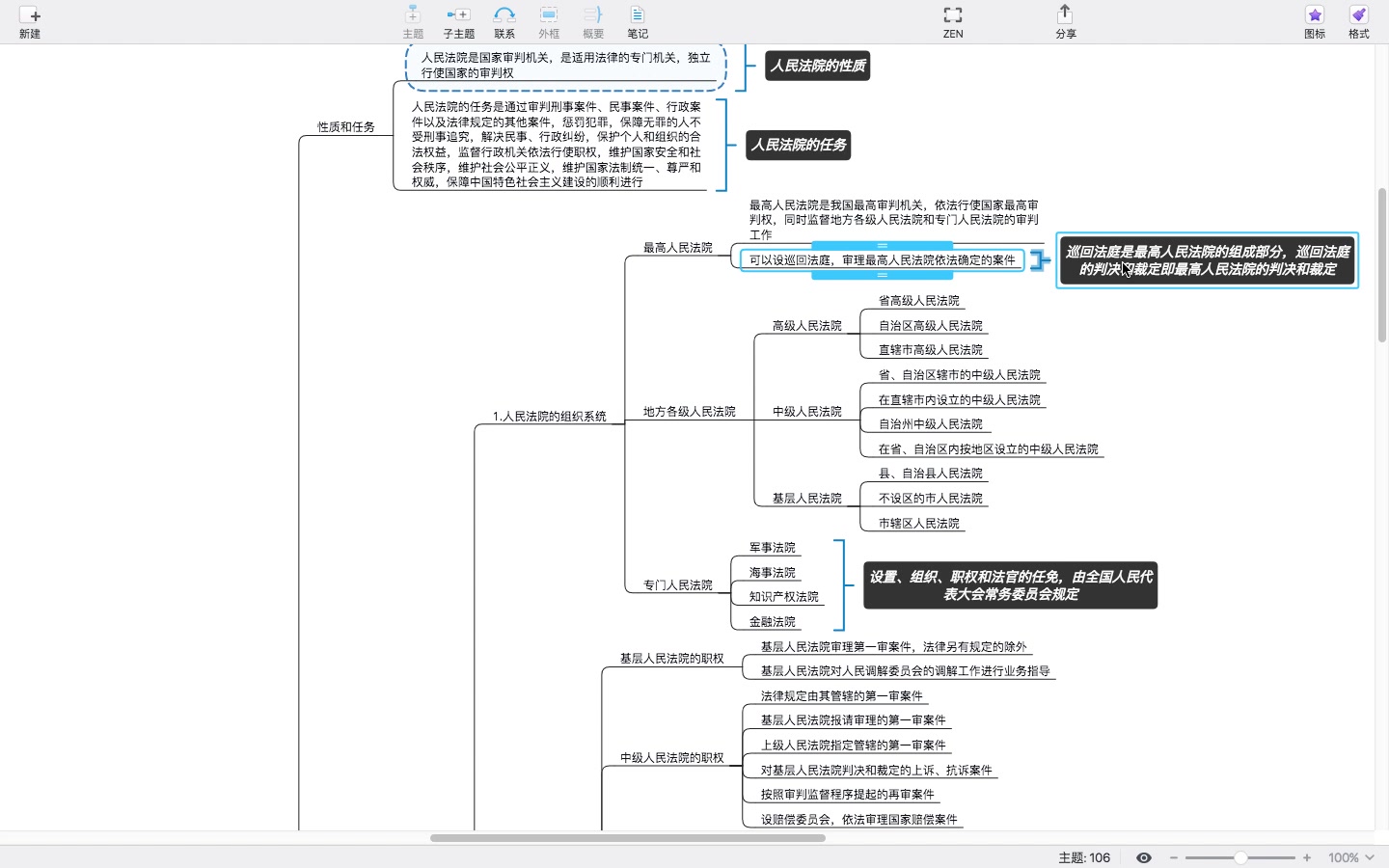Select the 军事法院 subtopic

click(x=773, y=548)
